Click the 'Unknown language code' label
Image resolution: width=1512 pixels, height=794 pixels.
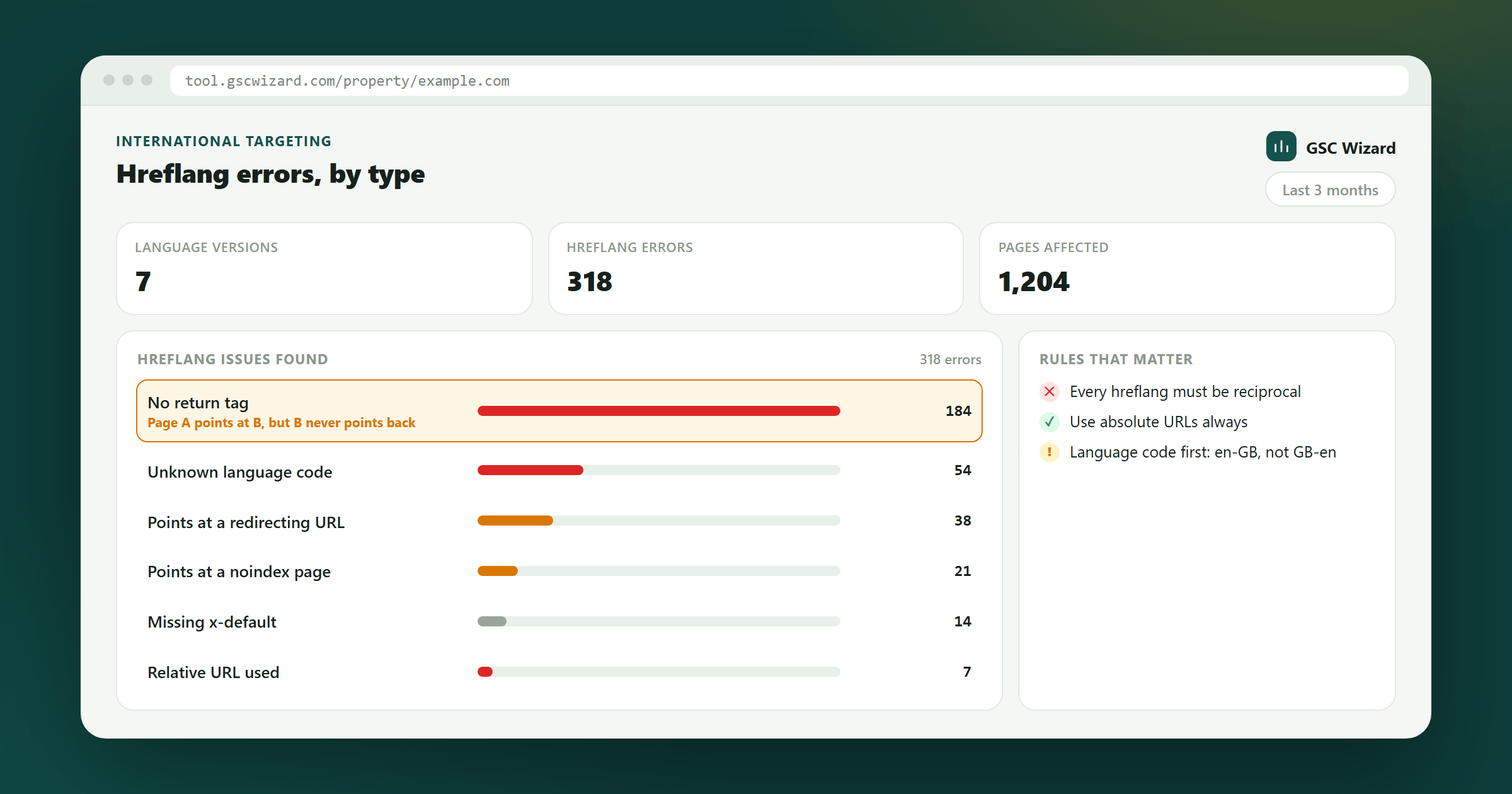240,472
